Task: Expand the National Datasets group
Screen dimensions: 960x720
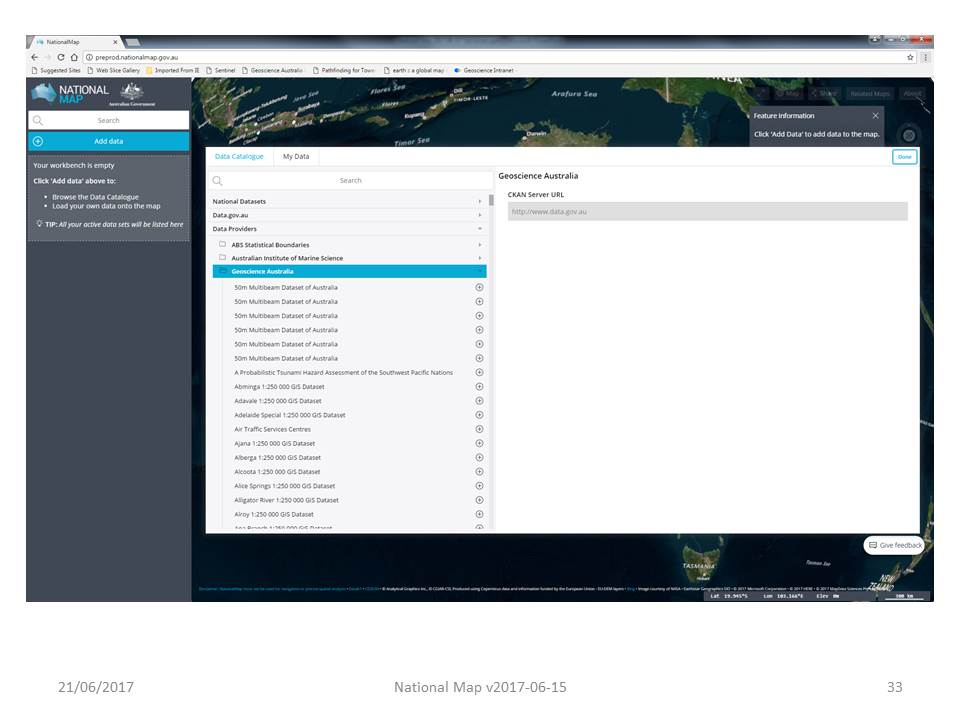Action: coord(479,201)
